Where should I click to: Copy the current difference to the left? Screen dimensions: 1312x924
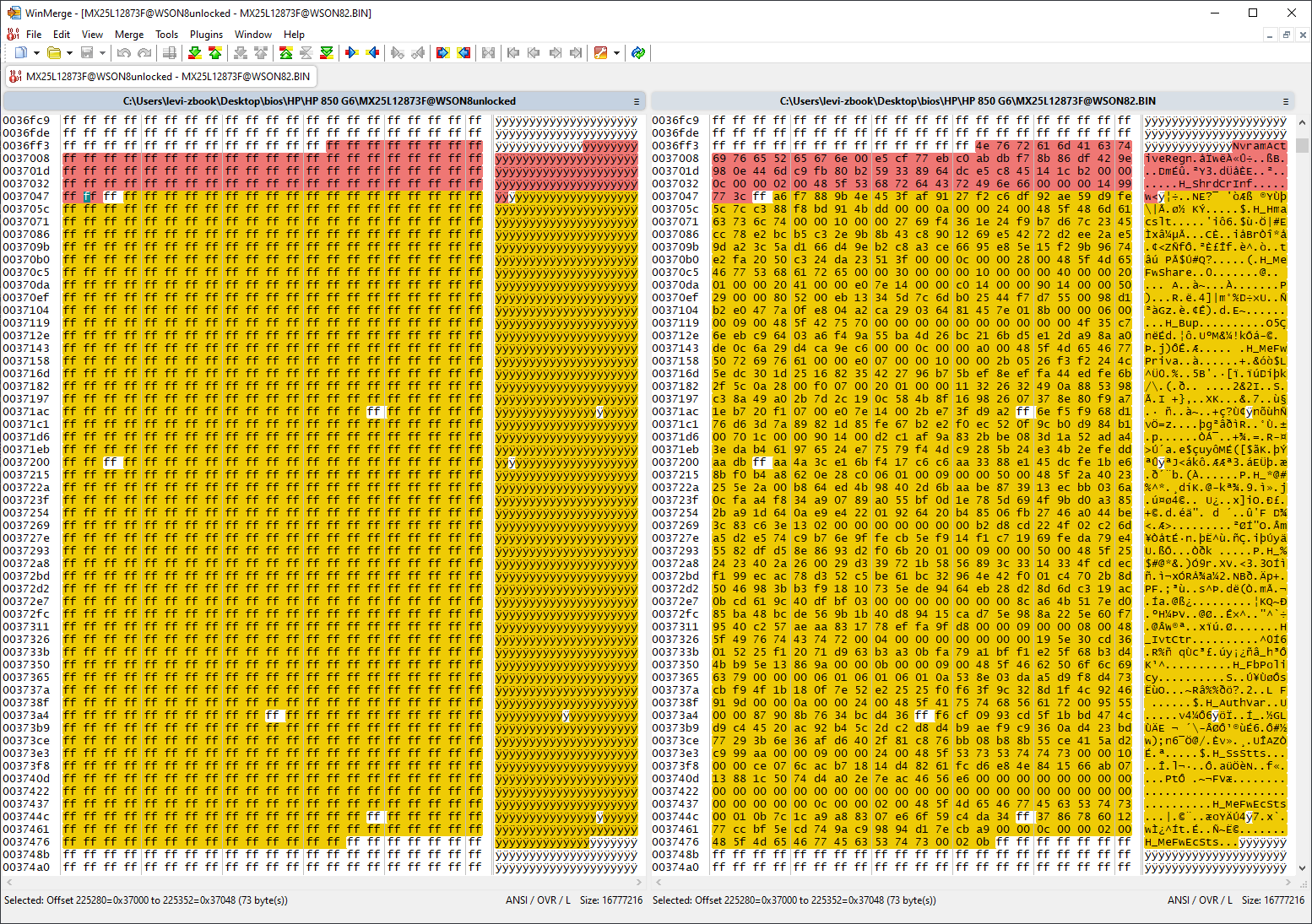(x=373, y=53)
